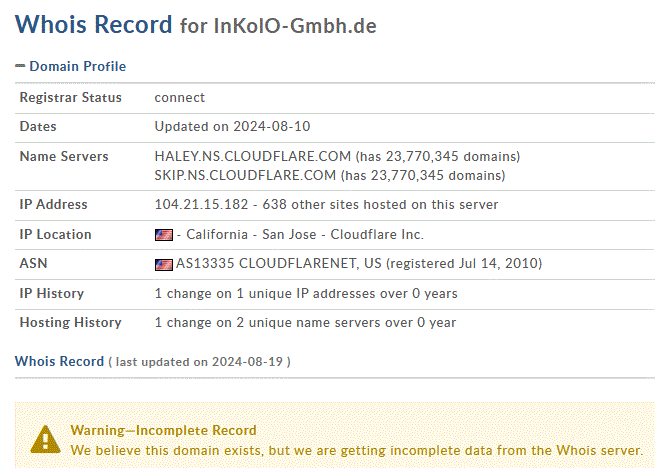The height and width of the screenshot is (469, 656).
Task: Open SKIP.NS.CLOUDFLARE.COM name server entry
Action: click(x=245, y=175)
